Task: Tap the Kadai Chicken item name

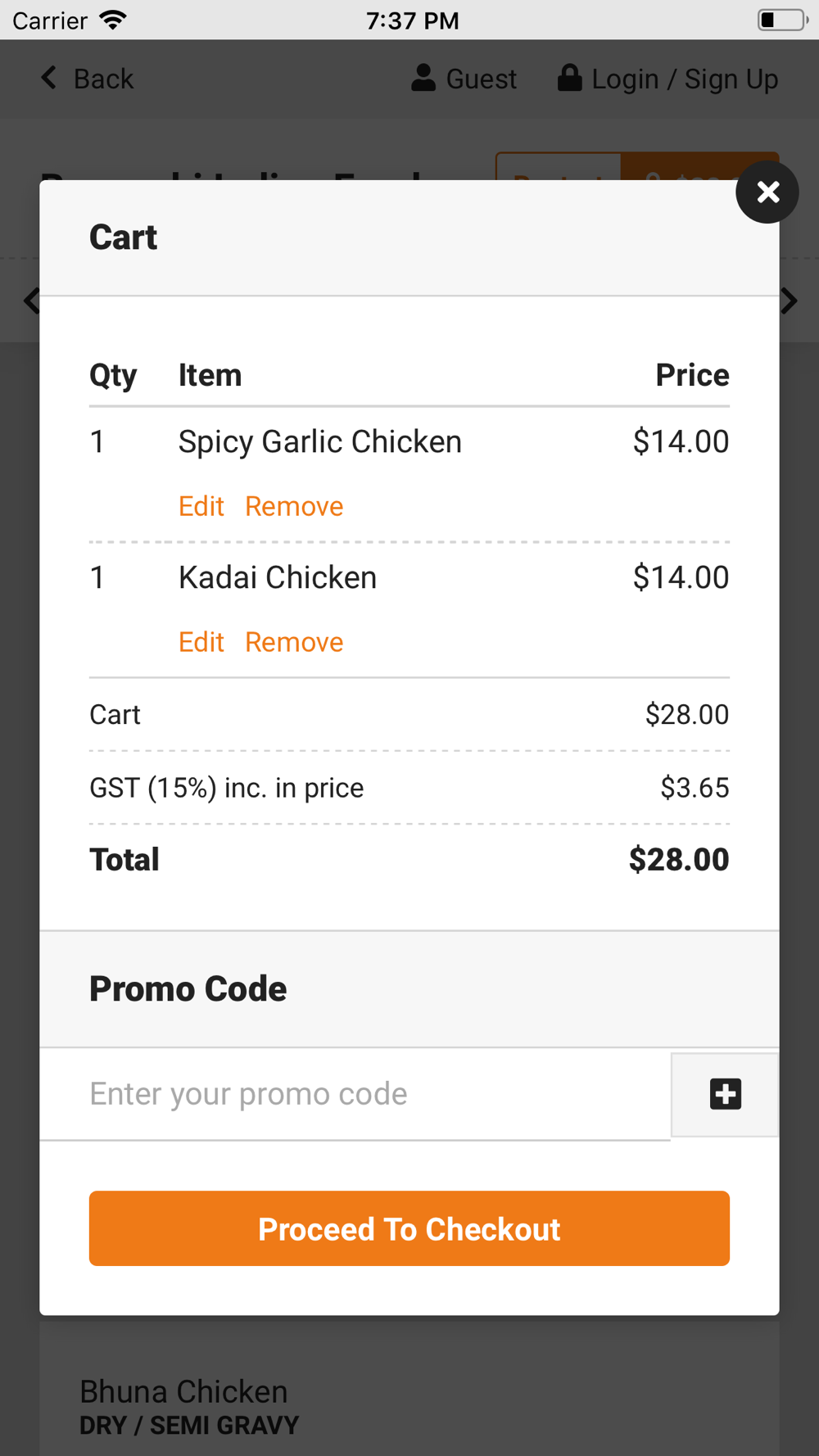Action: (277, 578)
